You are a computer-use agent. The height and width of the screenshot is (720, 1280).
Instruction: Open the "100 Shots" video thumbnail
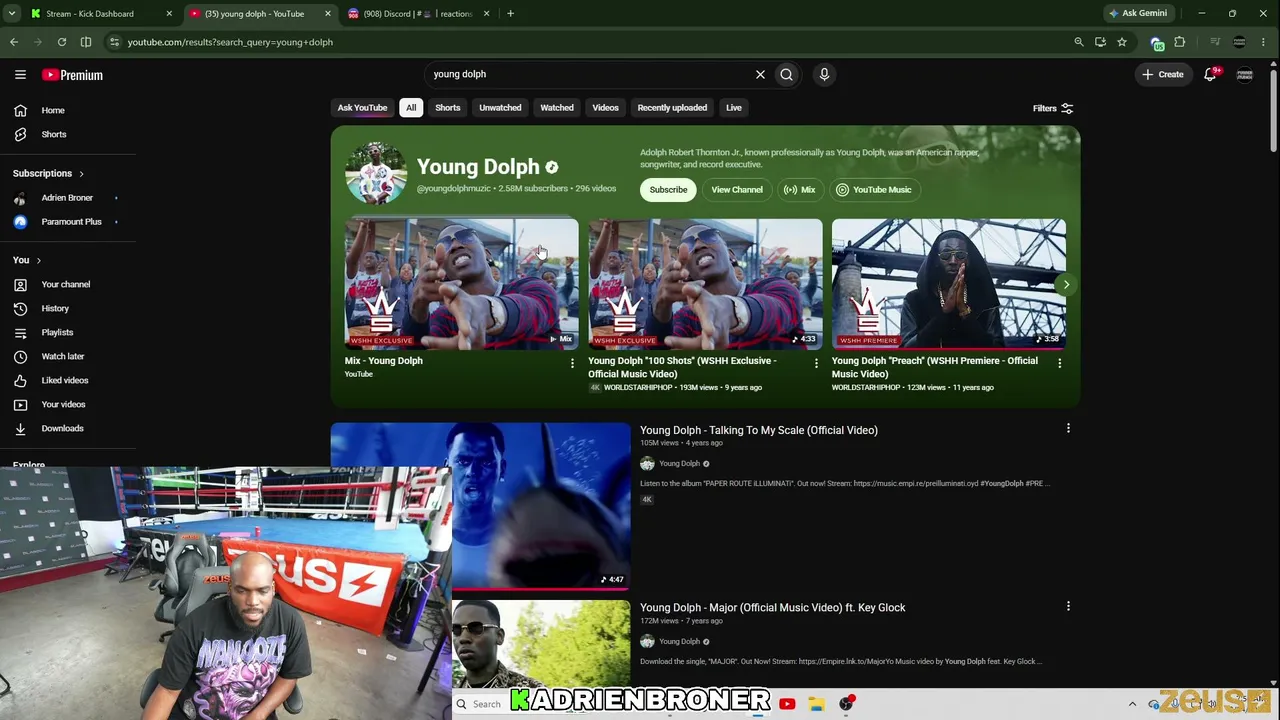point(705,284)
